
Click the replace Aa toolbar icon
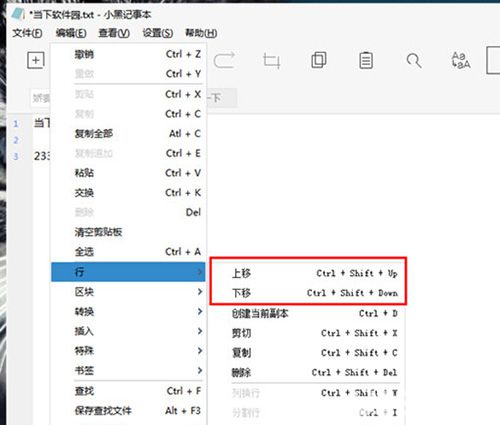[461, 60]
